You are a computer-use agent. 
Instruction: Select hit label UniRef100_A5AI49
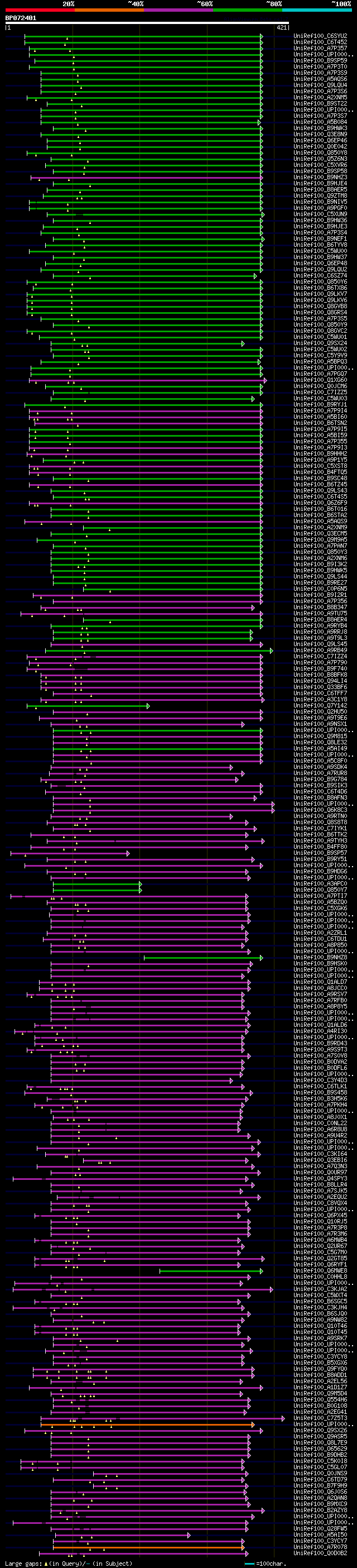321,749
